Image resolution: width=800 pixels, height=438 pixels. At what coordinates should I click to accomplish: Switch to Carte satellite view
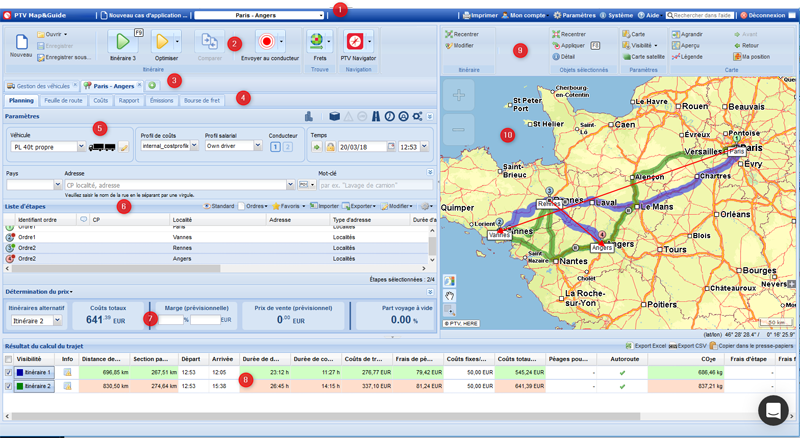pos(643,57)
